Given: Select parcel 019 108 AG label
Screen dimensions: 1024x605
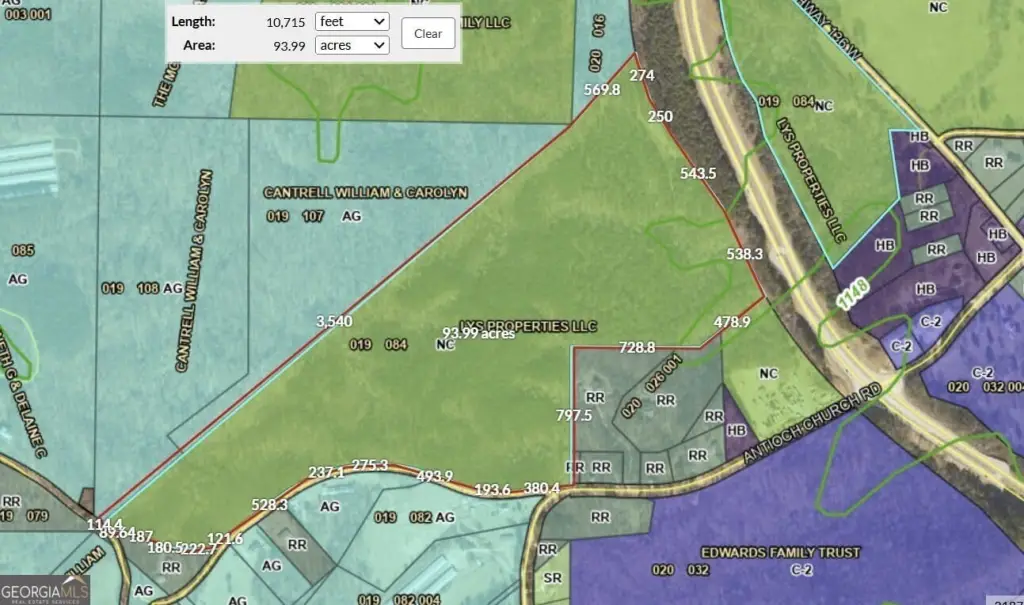Looking at the screenshot, I should [x=142, y=289].
